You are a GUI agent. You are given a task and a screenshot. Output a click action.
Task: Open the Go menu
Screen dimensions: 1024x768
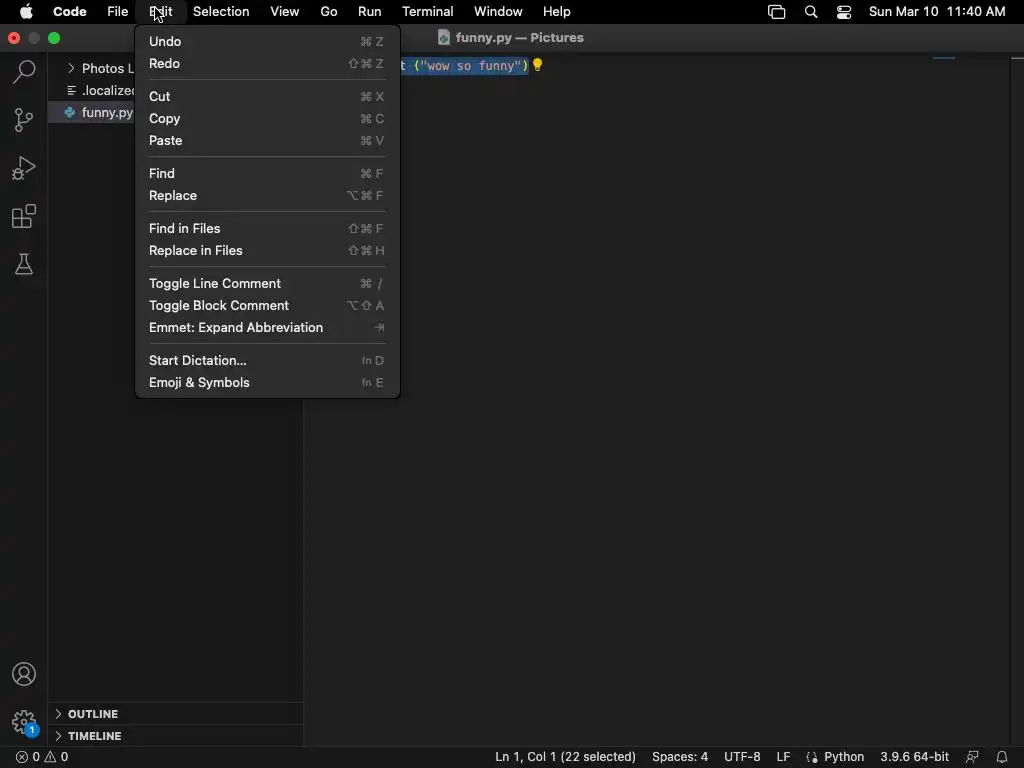[328, 12]
